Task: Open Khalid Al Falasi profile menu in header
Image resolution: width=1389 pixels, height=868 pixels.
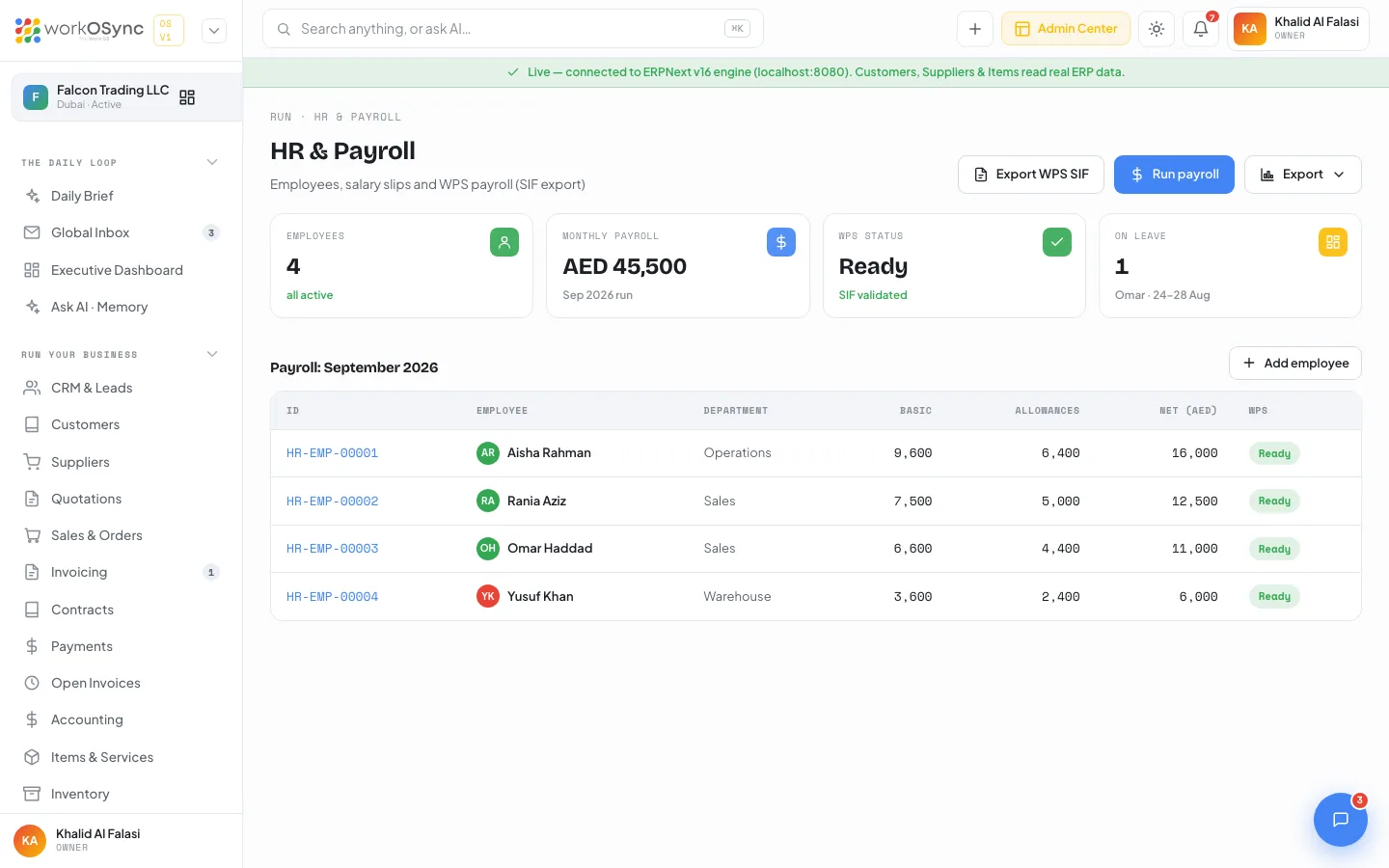Action: (1298, 29)
